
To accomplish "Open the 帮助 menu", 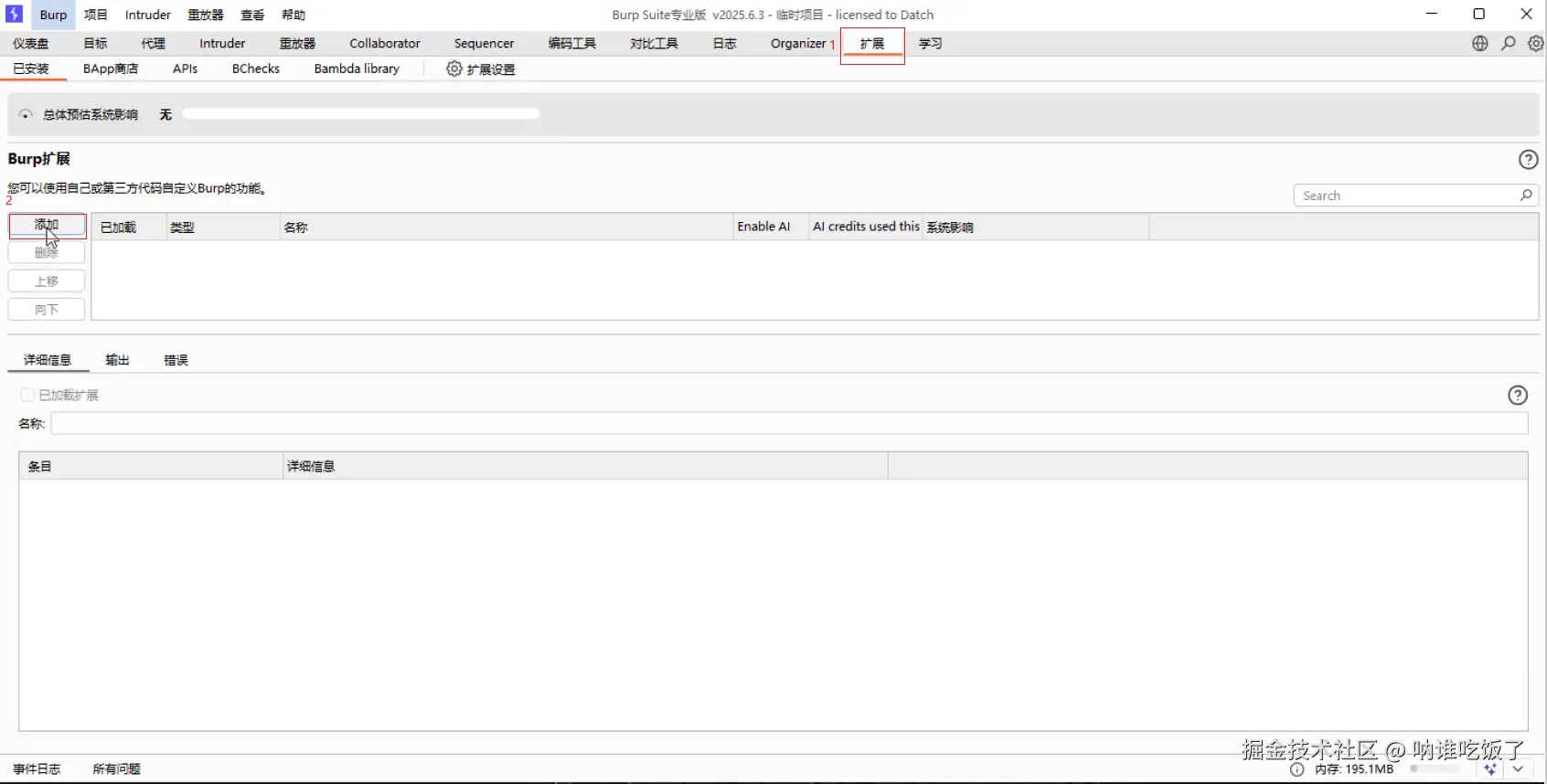I will [x=293, y=15].
